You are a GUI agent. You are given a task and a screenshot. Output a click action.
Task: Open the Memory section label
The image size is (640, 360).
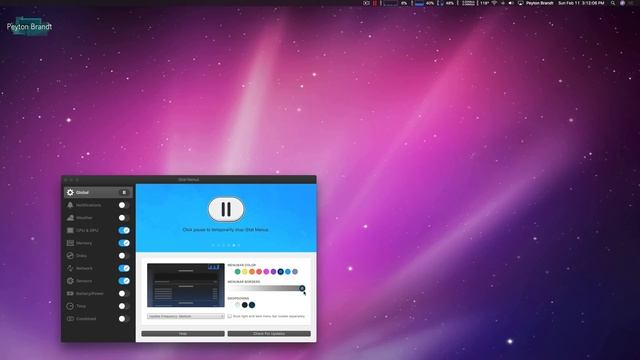tap(84, 243)
